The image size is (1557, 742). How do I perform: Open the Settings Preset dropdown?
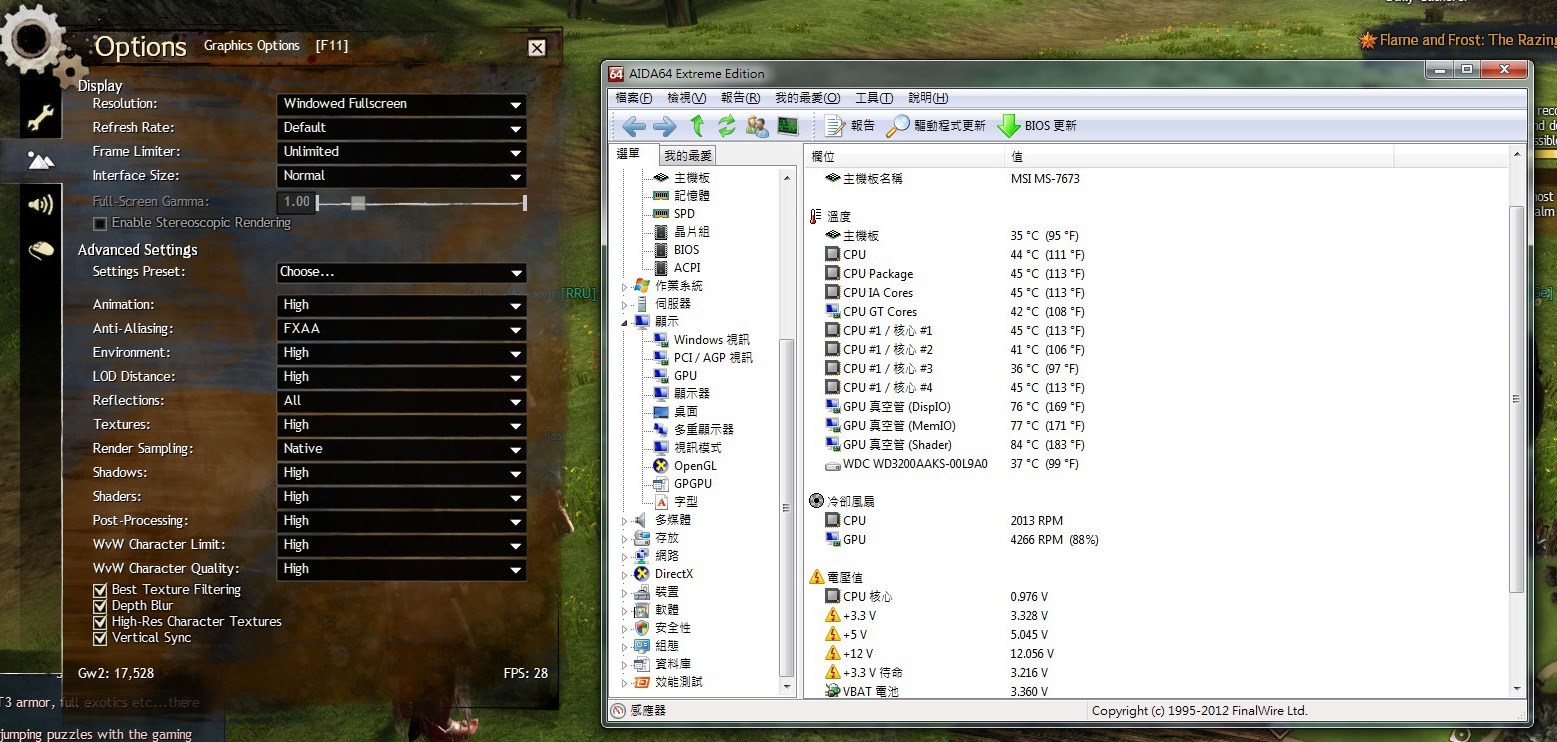402,272
